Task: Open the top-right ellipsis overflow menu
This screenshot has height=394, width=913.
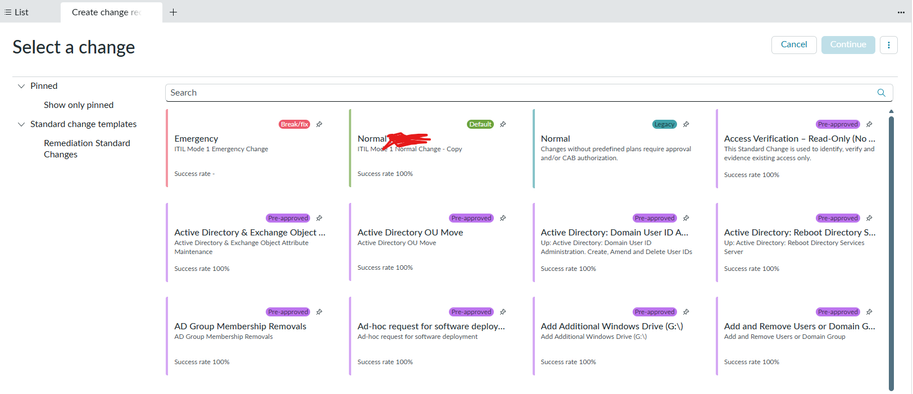Action: (901, 12)
